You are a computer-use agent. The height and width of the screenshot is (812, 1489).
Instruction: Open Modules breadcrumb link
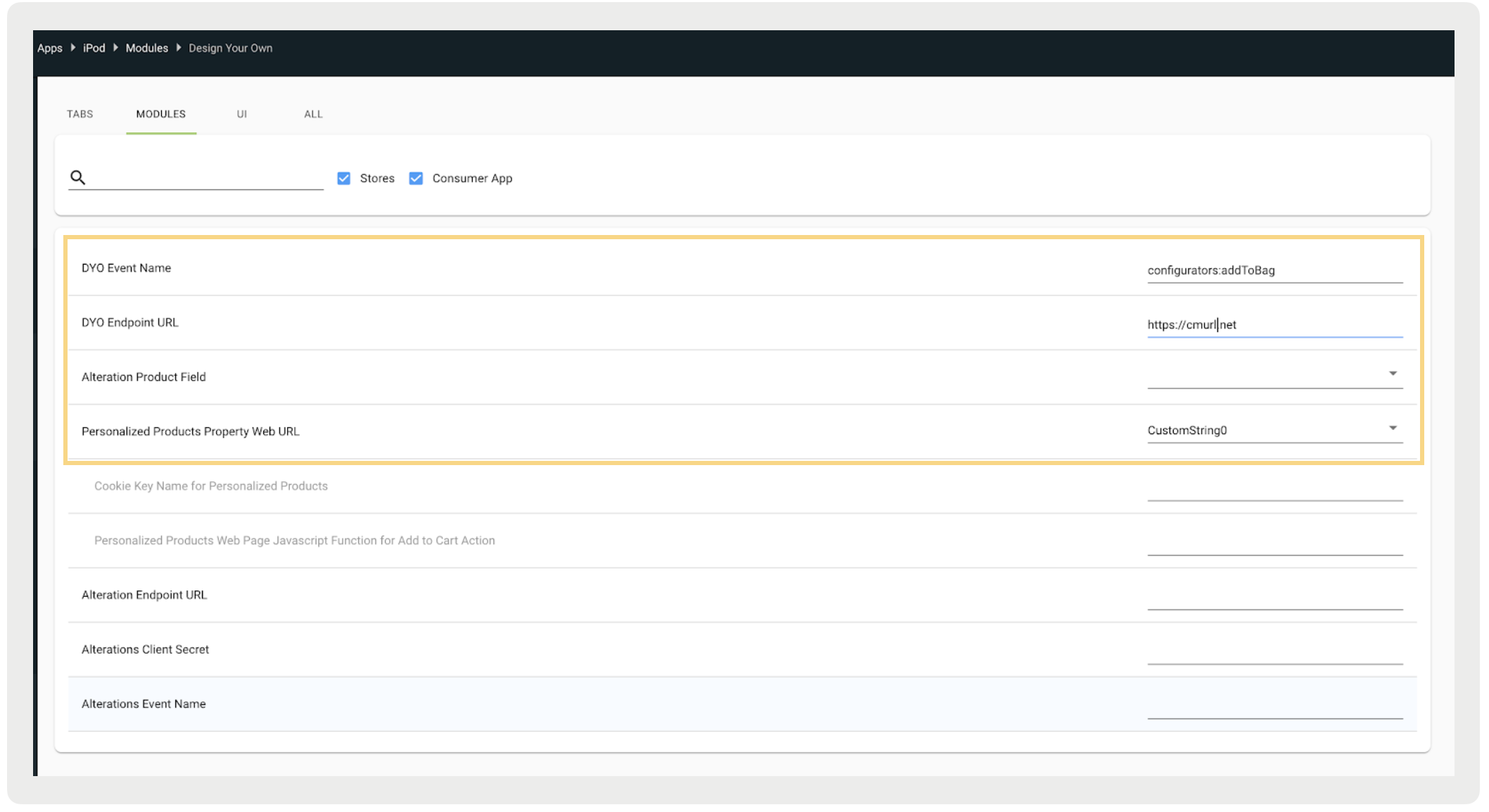[x=147, y=48]
